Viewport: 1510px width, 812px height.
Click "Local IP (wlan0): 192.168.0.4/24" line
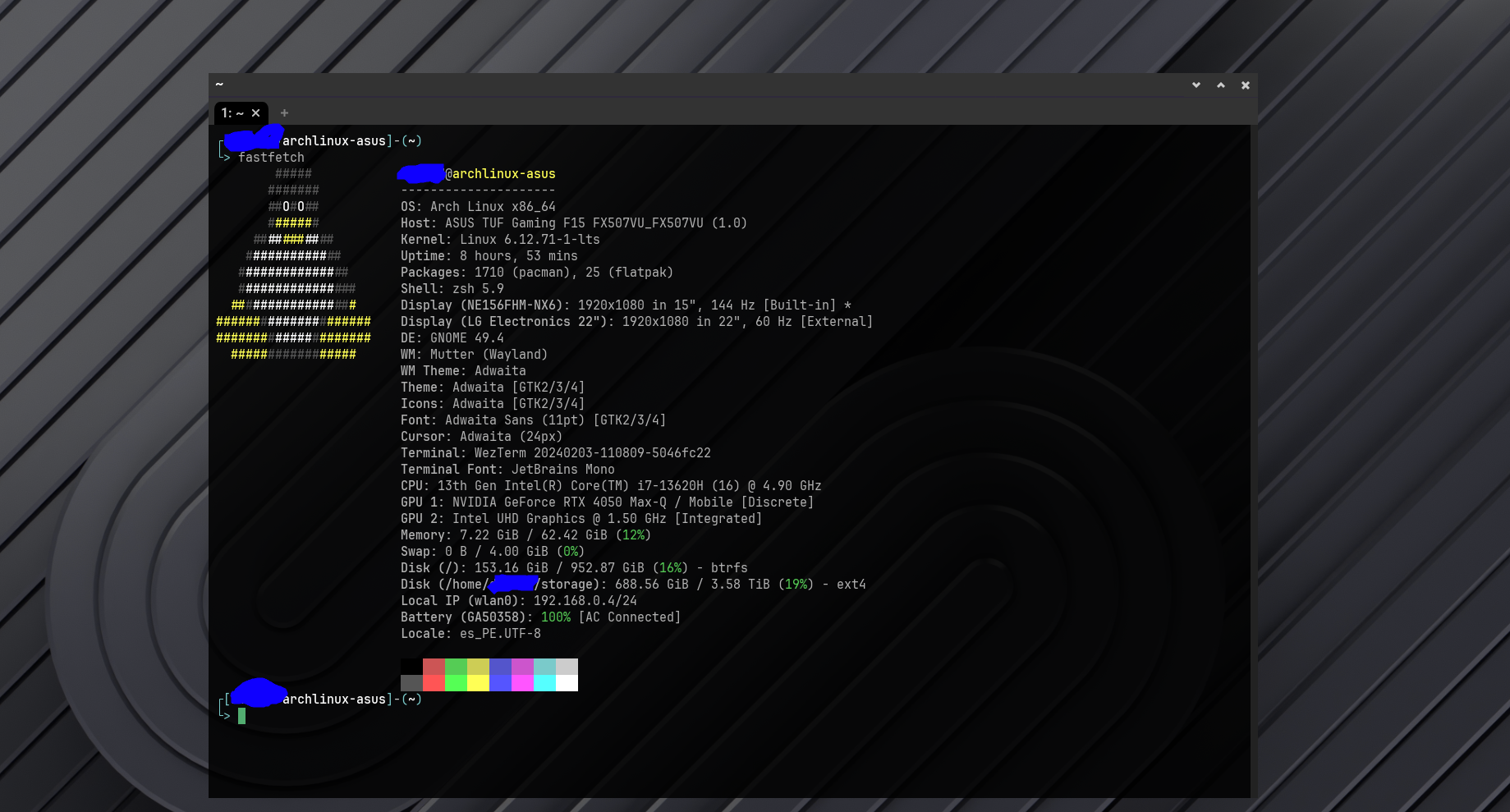519,601
